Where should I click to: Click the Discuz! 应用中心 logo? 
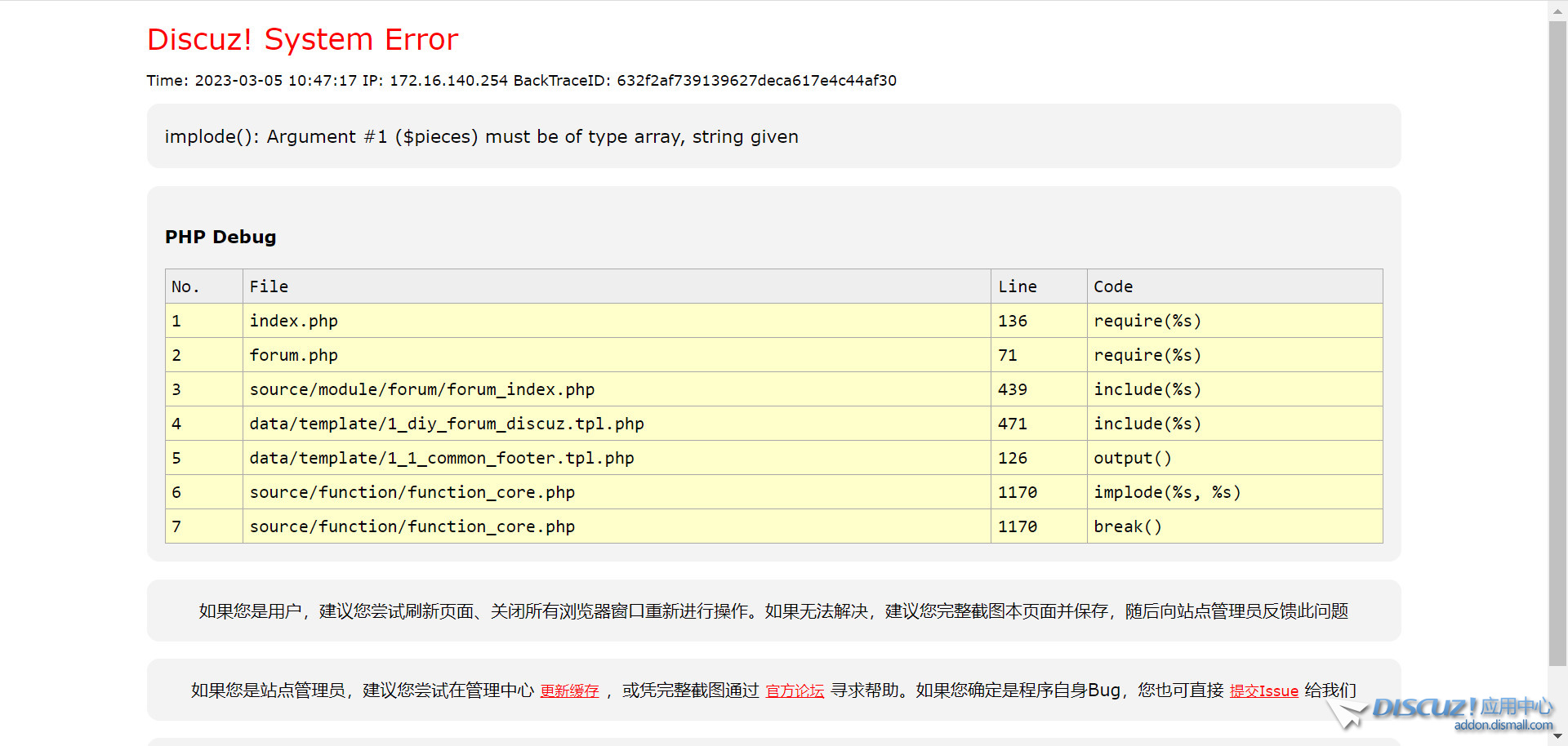(1462, 712)
